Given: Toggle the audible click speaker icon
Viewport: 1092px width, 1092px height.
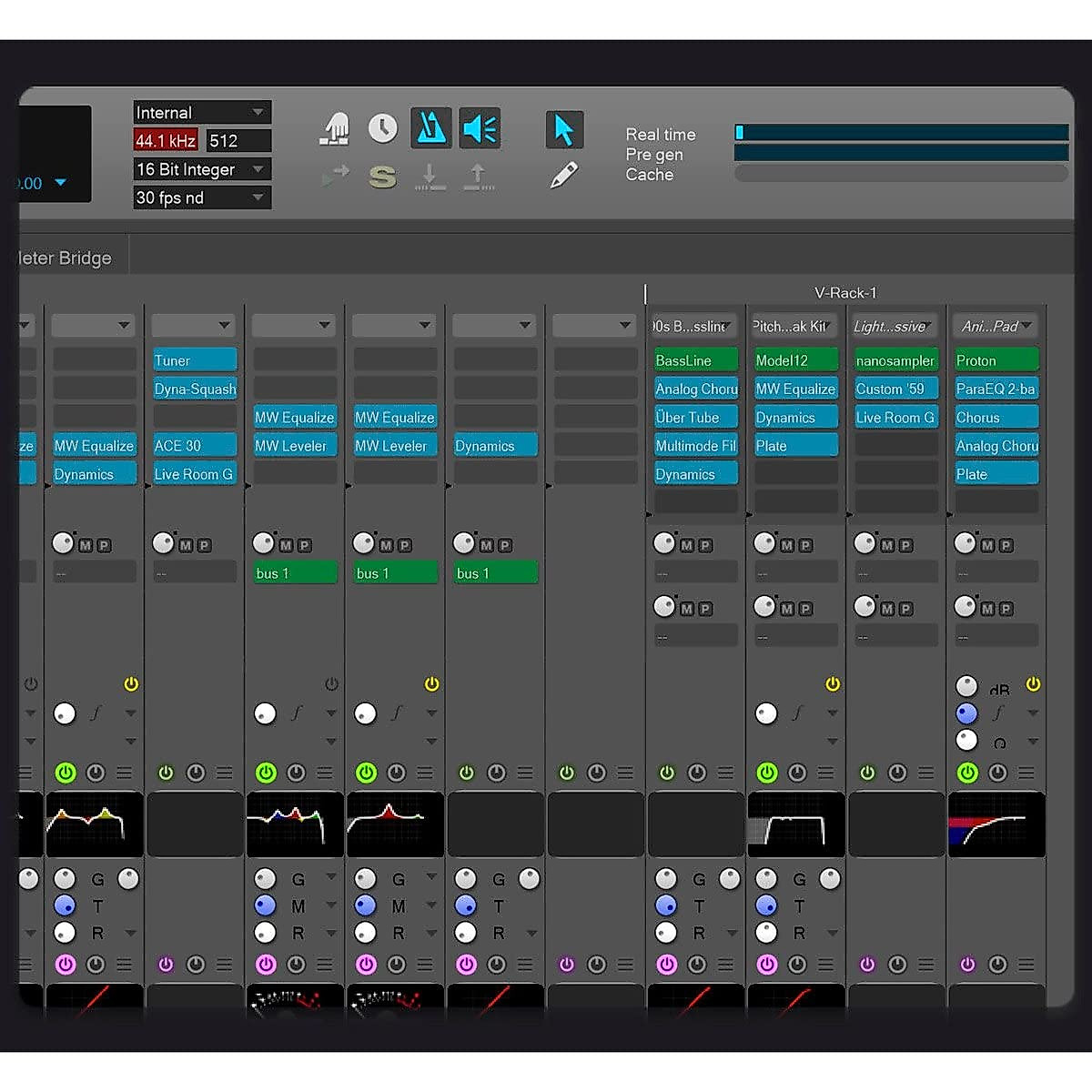Looking at the screenshot, I should point(480,127).
